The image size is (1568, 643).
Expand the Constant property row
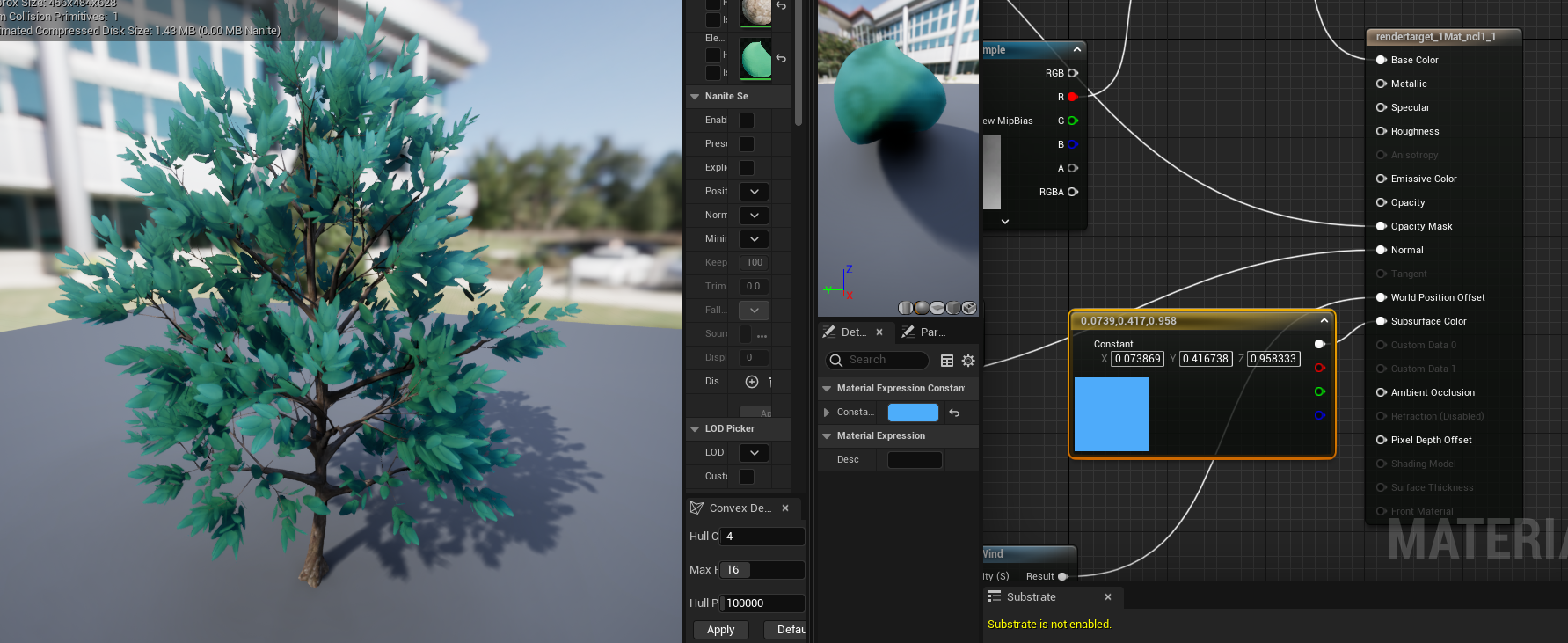click(827, 413)
